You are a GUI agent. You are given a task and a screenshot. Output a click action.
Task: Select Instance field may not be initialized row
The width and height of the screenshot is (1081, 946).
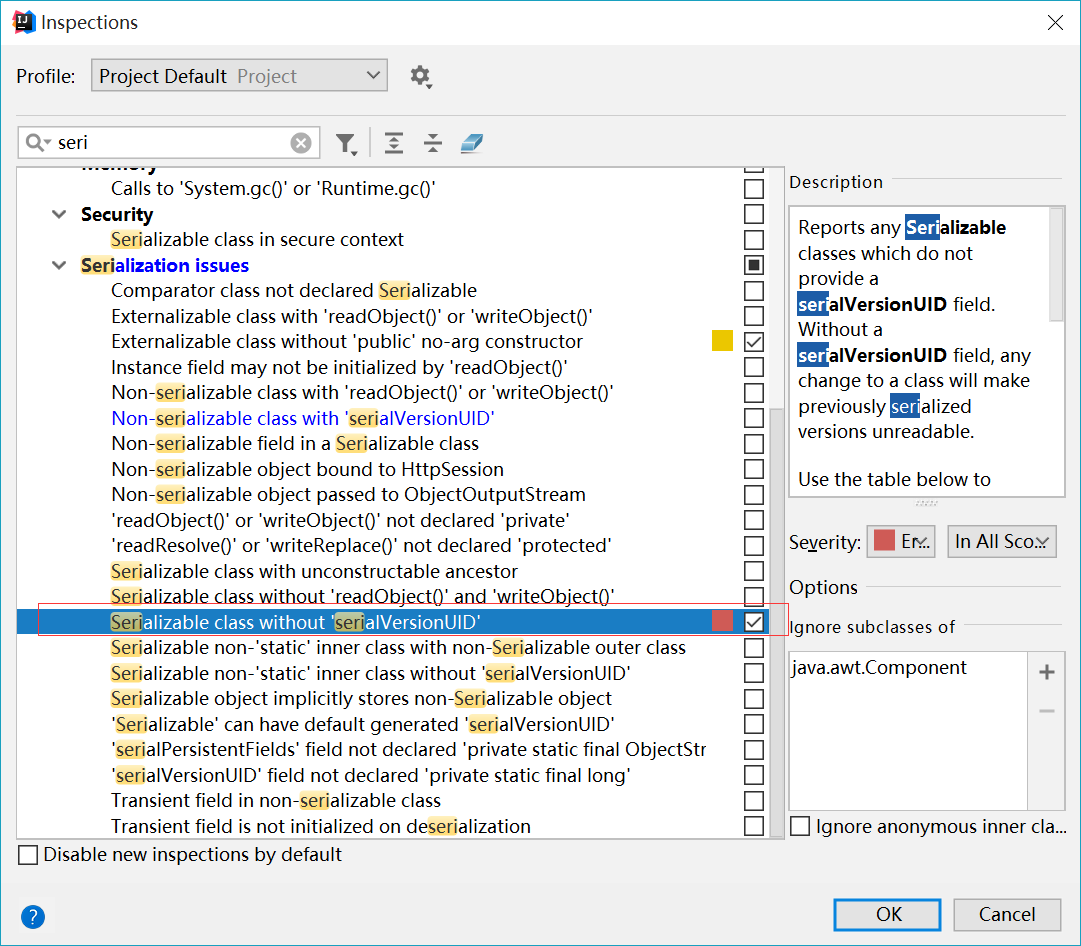coord(339,367)
